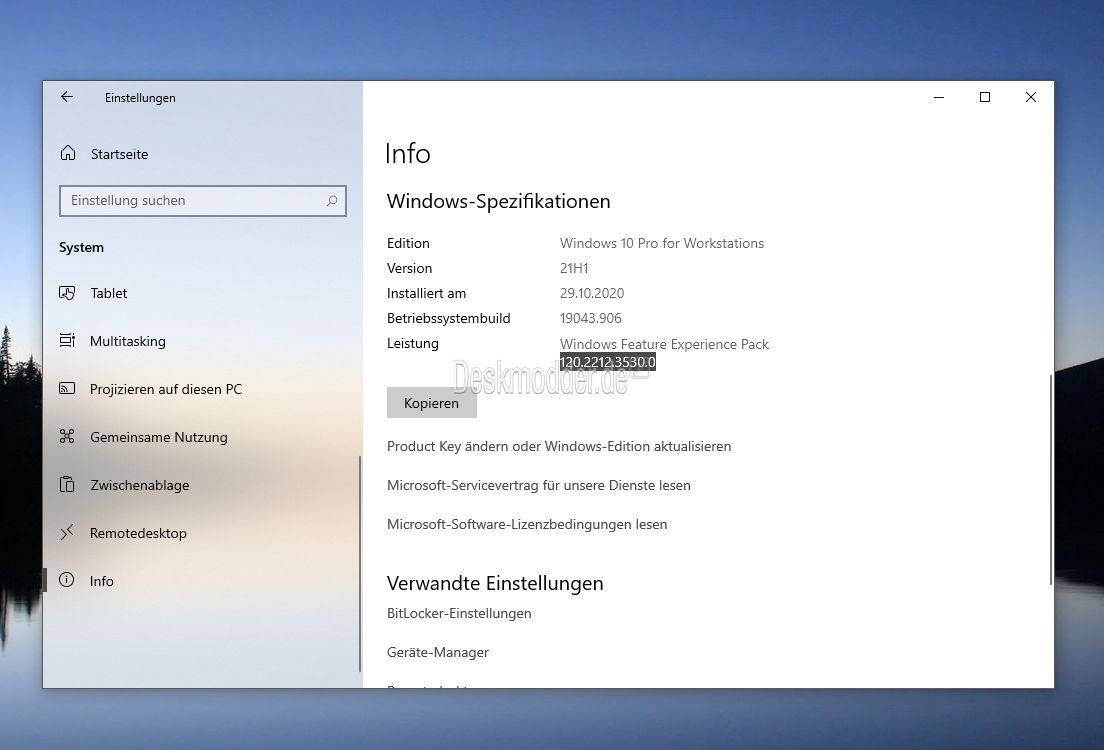Close the Einstellungen window
This screenshot has width=1104, height=750.
(1031, 97)
